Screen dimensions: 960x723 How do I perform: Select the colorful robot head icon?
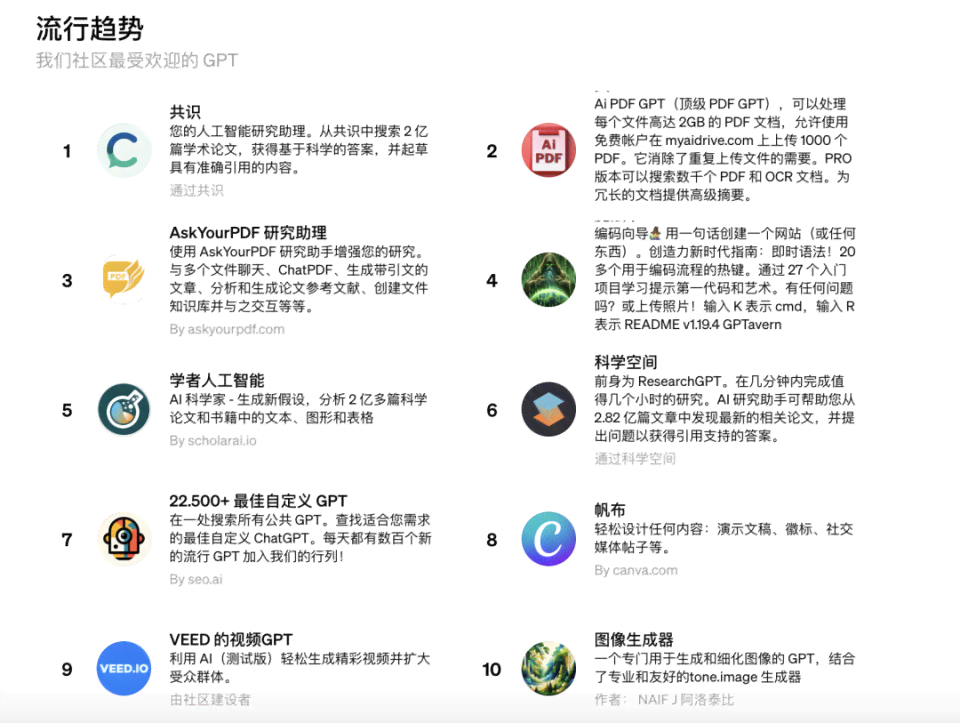[x=124, y=539]
